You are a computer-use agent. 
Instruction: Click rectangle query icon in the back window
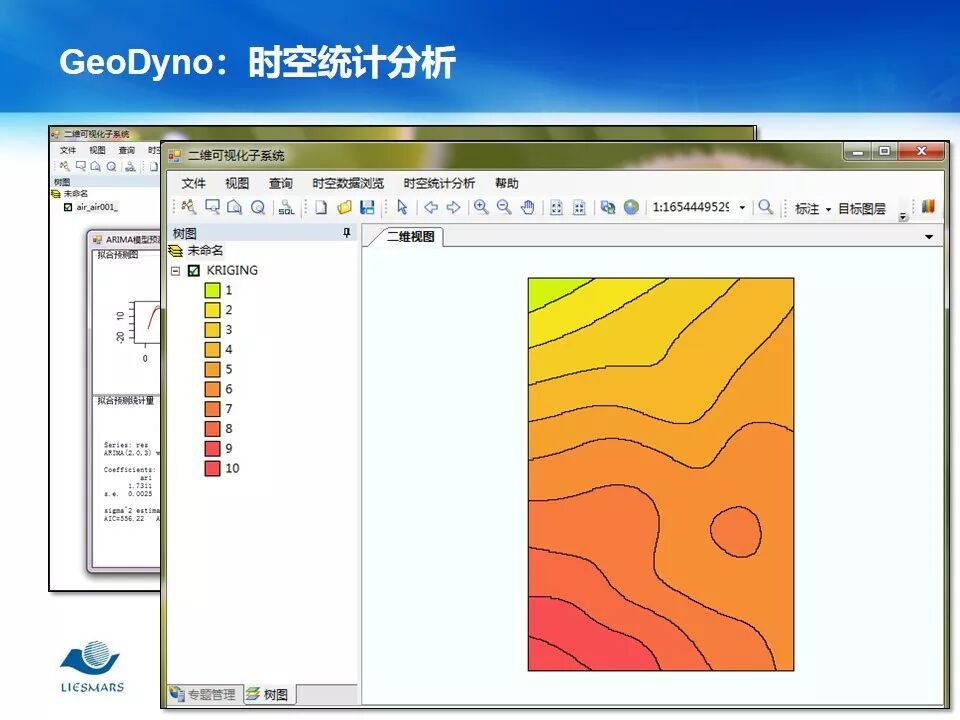[81, 166]
